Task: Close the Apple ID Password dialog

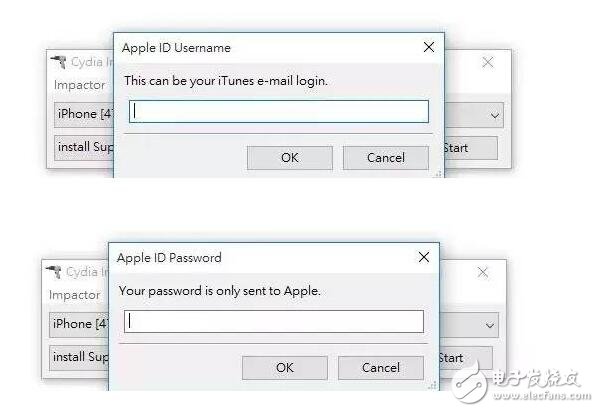Action: click(x=424, y=257)
